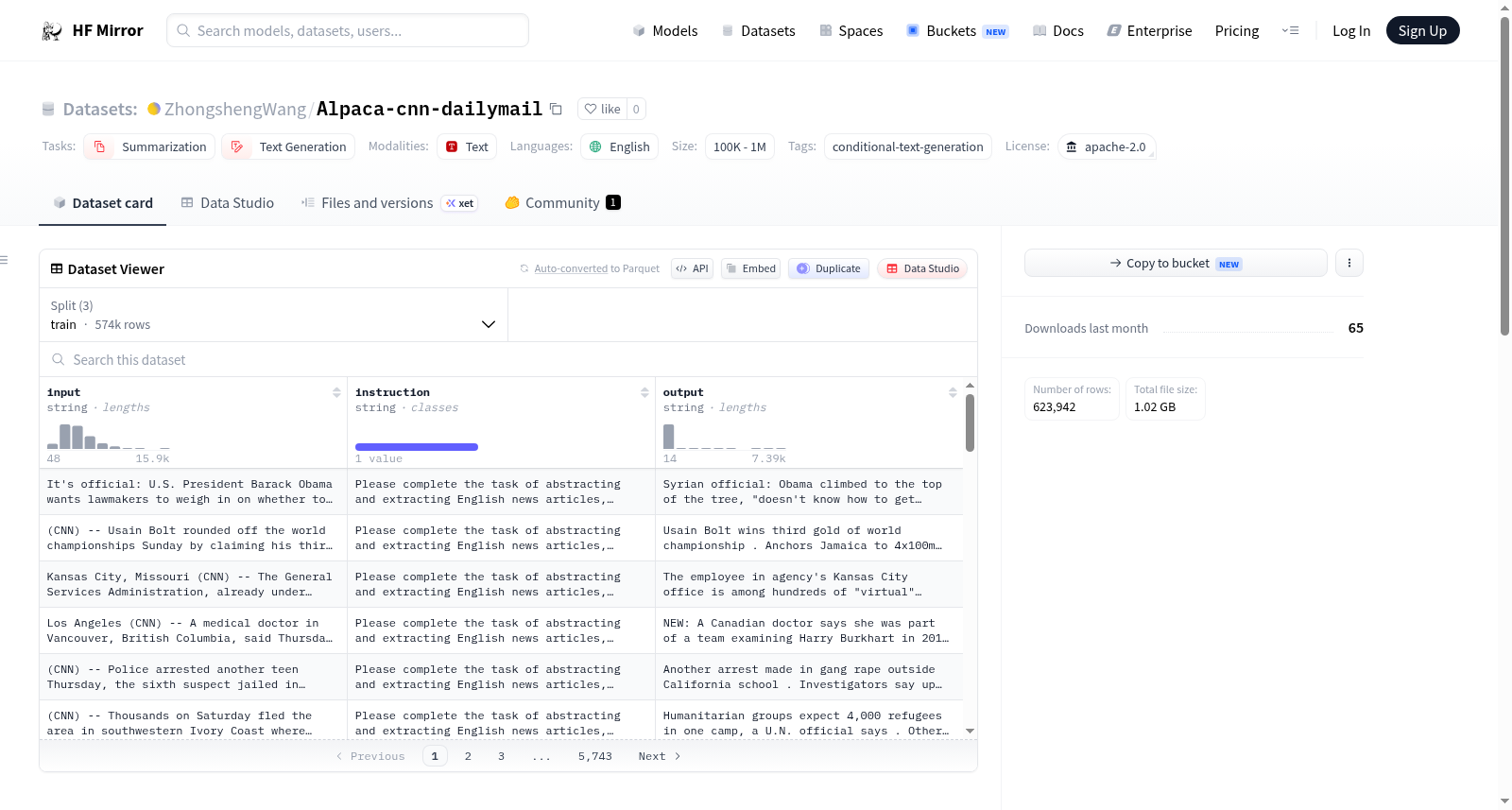1512x810 pixels.
Task: Open Docs in the top navigation
Action: click(x=1058, y=31)
